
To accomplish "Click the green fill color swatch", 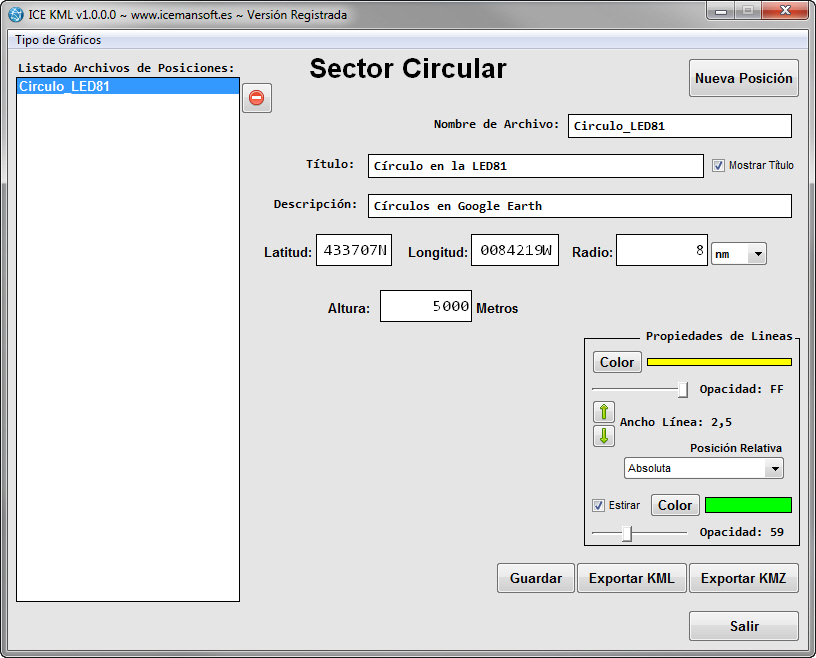I will [748, 505].
